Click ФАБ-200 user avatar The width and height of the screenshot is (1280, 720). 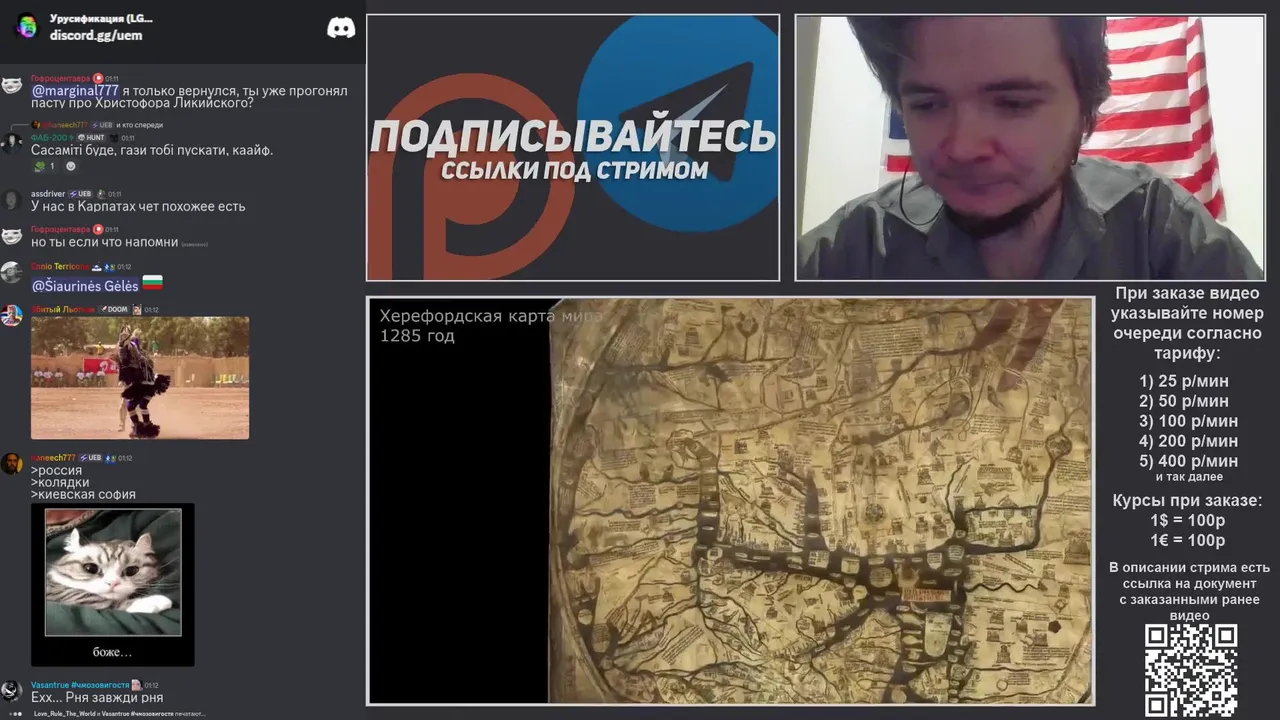[x=12, y=143]
